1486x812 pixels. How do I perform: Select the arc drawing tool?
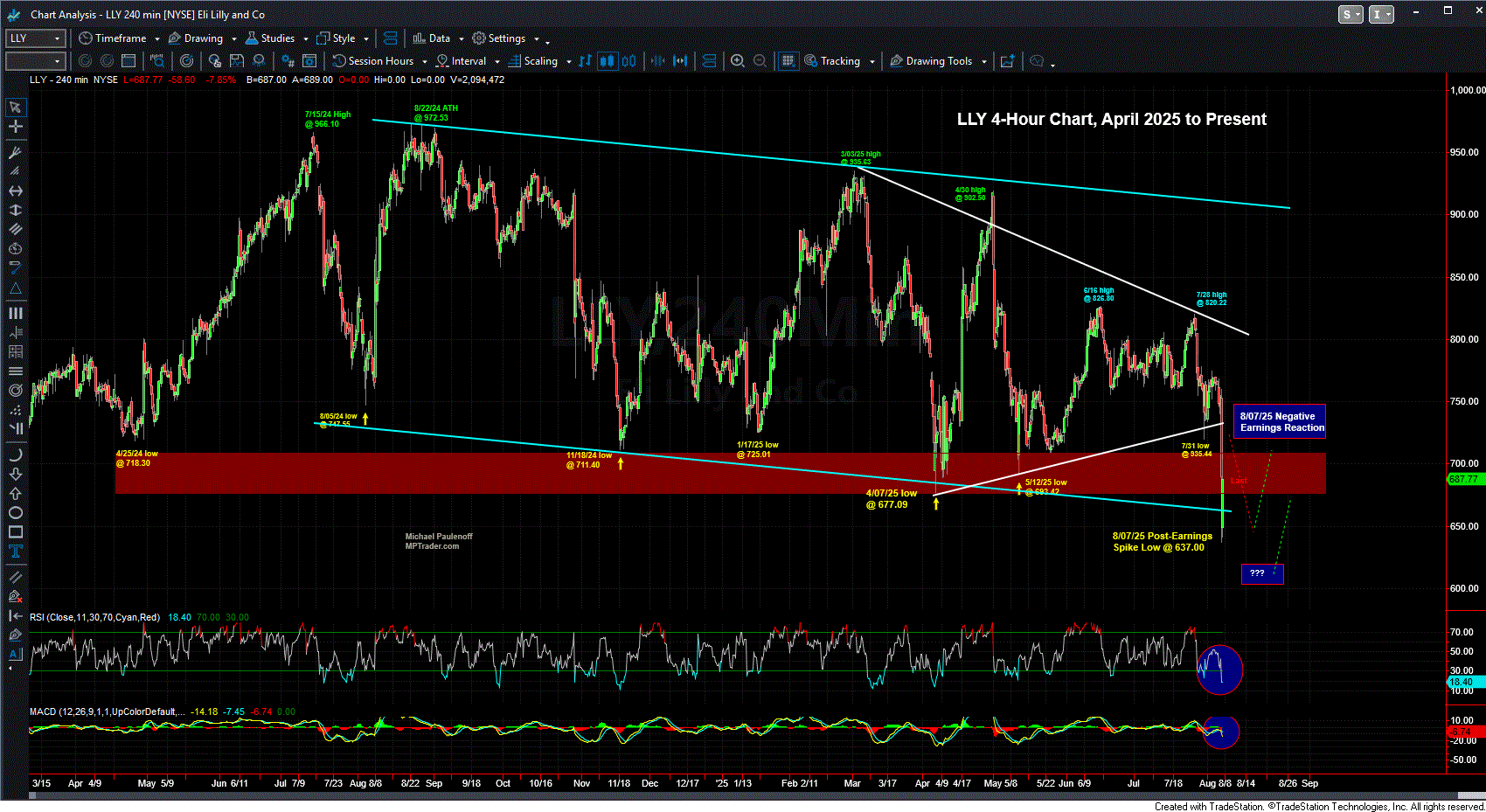[15, 455]
